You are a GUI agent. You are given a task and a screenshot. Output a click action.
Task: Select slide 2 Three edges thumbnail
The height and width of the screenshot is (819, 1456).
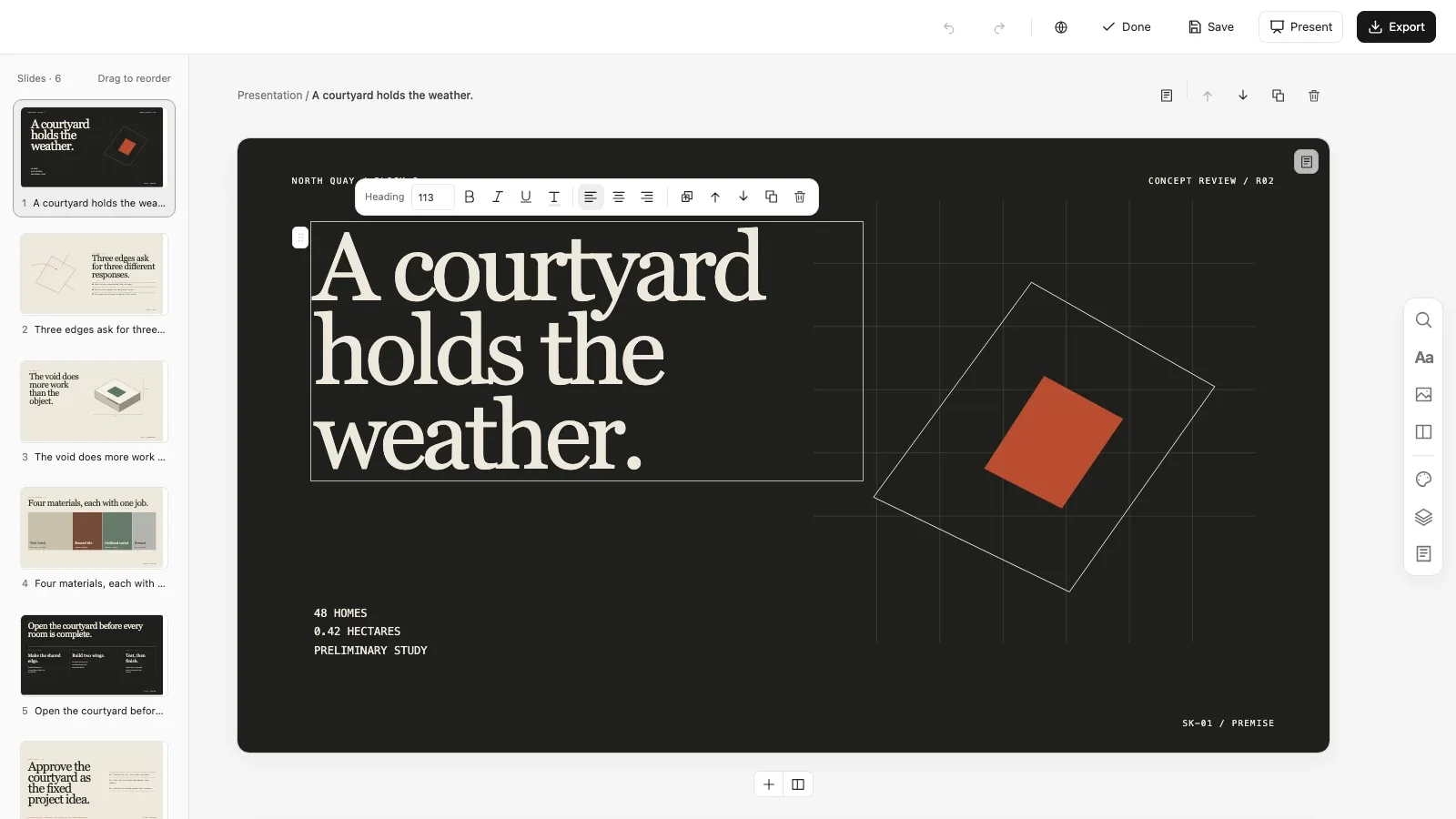[94, 274]
